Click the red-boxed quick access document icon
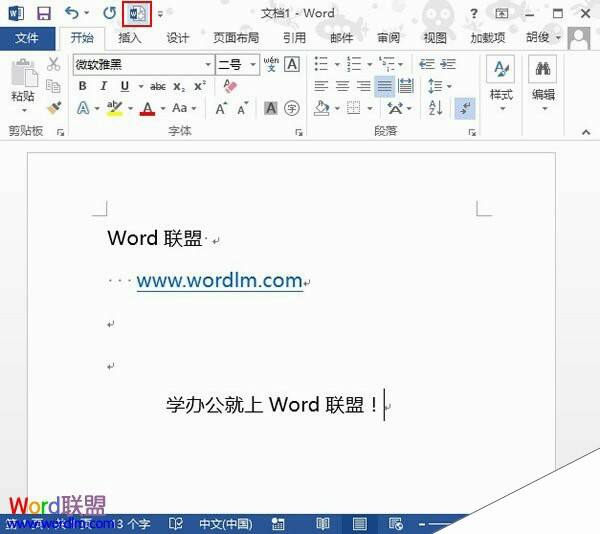This screenshot has width=600, height=534. (x=137, y=14)
